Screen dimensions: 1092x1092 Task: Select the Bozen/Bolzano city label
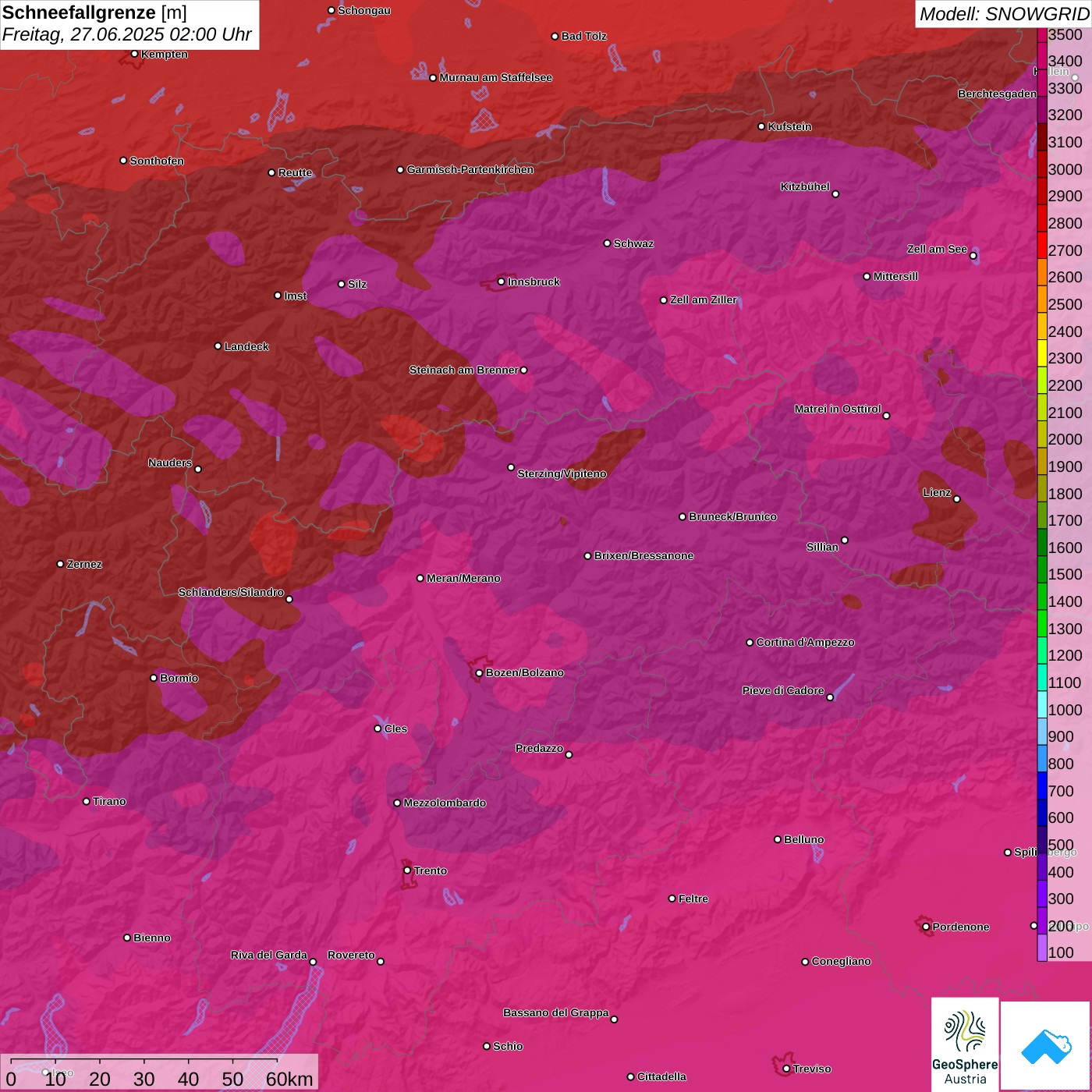point(524,672)
